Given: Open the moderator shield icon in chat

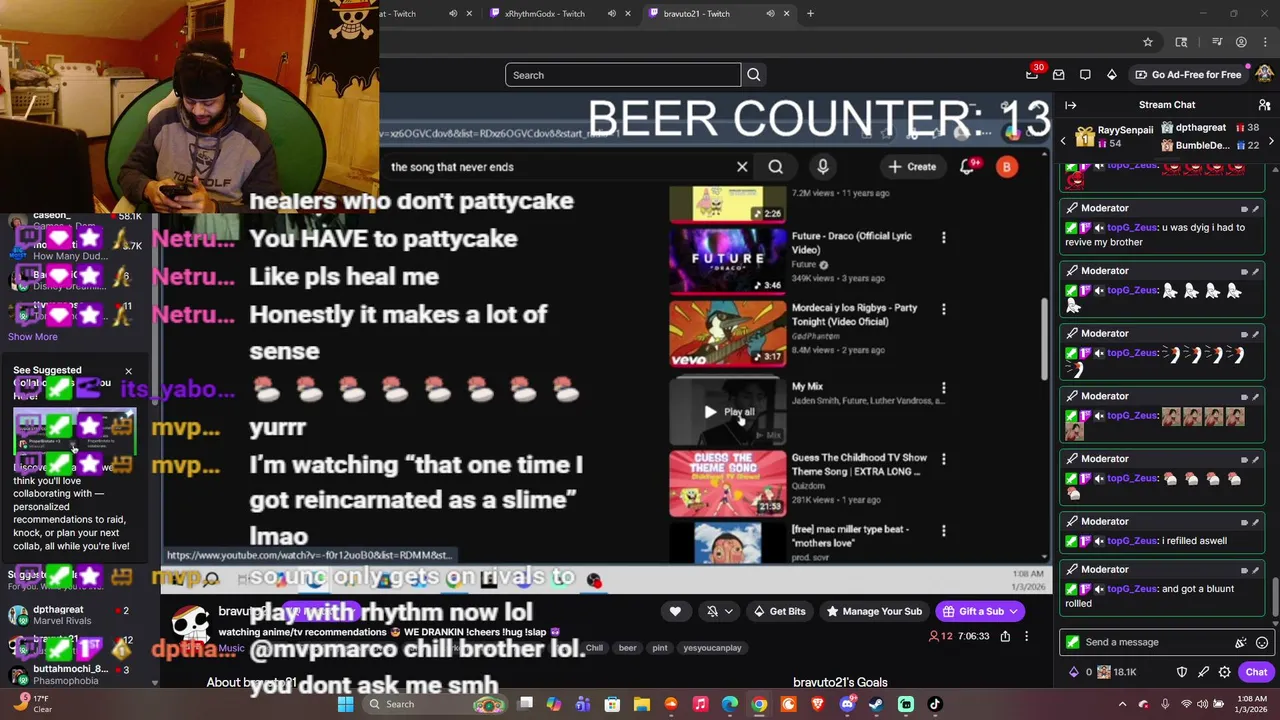Looking at the screenshot, I should (x=1181, y=672).
